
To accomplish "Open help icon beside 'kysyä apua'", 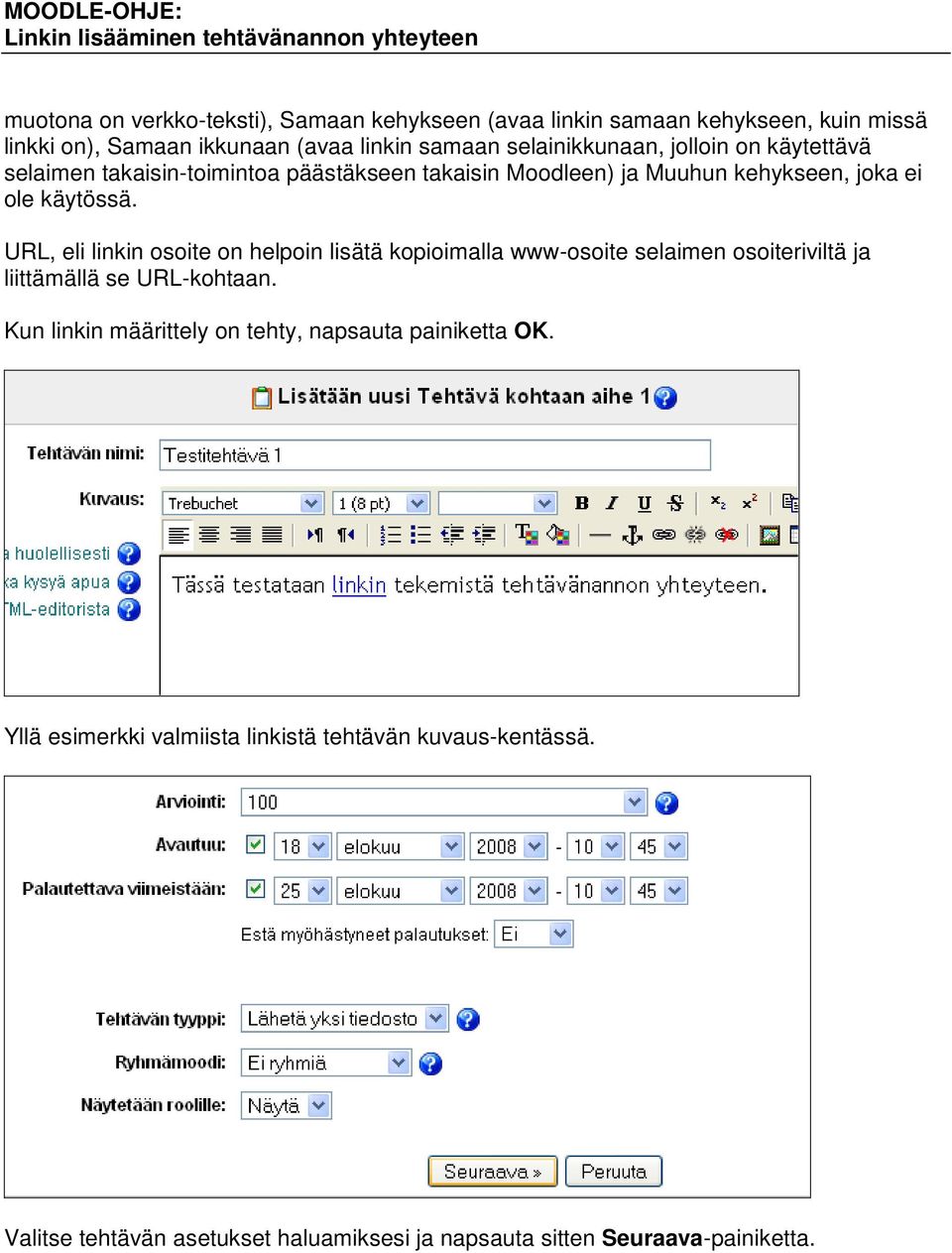I will [129, 582].
